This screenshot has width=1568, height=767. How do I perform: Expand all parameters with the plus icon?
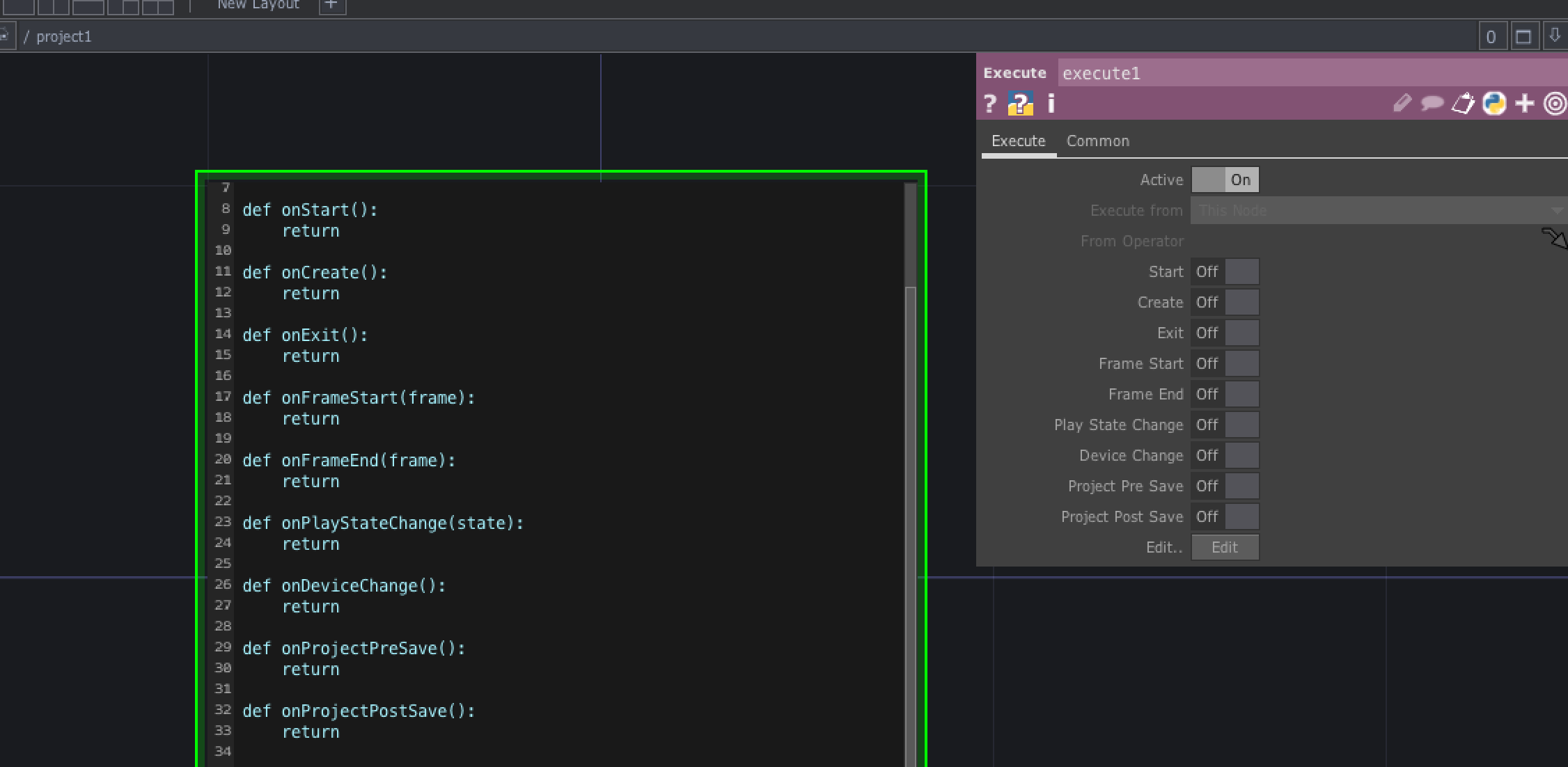pyautogui.click(x=1523, y=103)
